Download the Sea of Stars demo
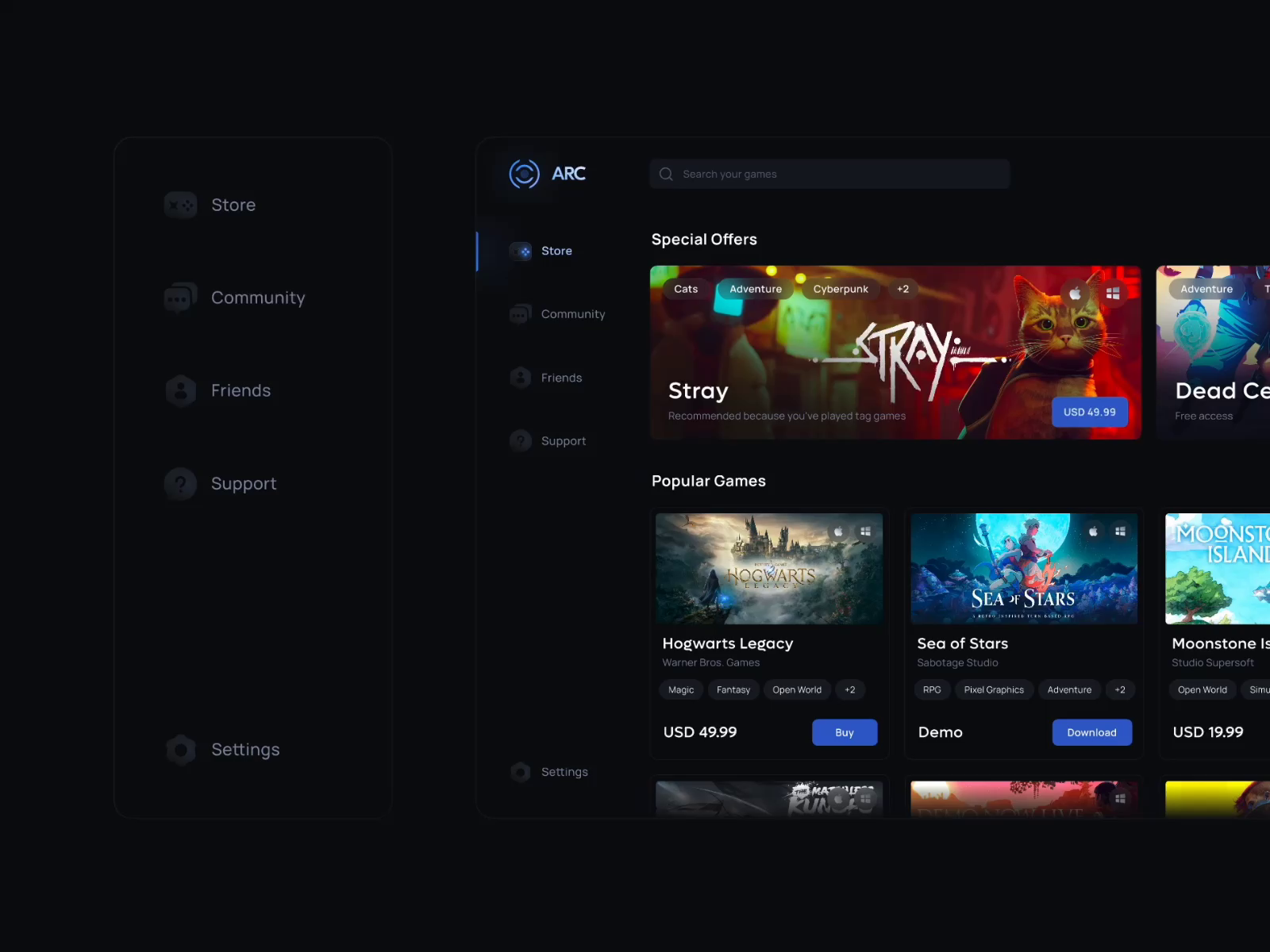The width and height of the screenshot is (1270, 952). pyautogui.click(x=1092, y=731)
